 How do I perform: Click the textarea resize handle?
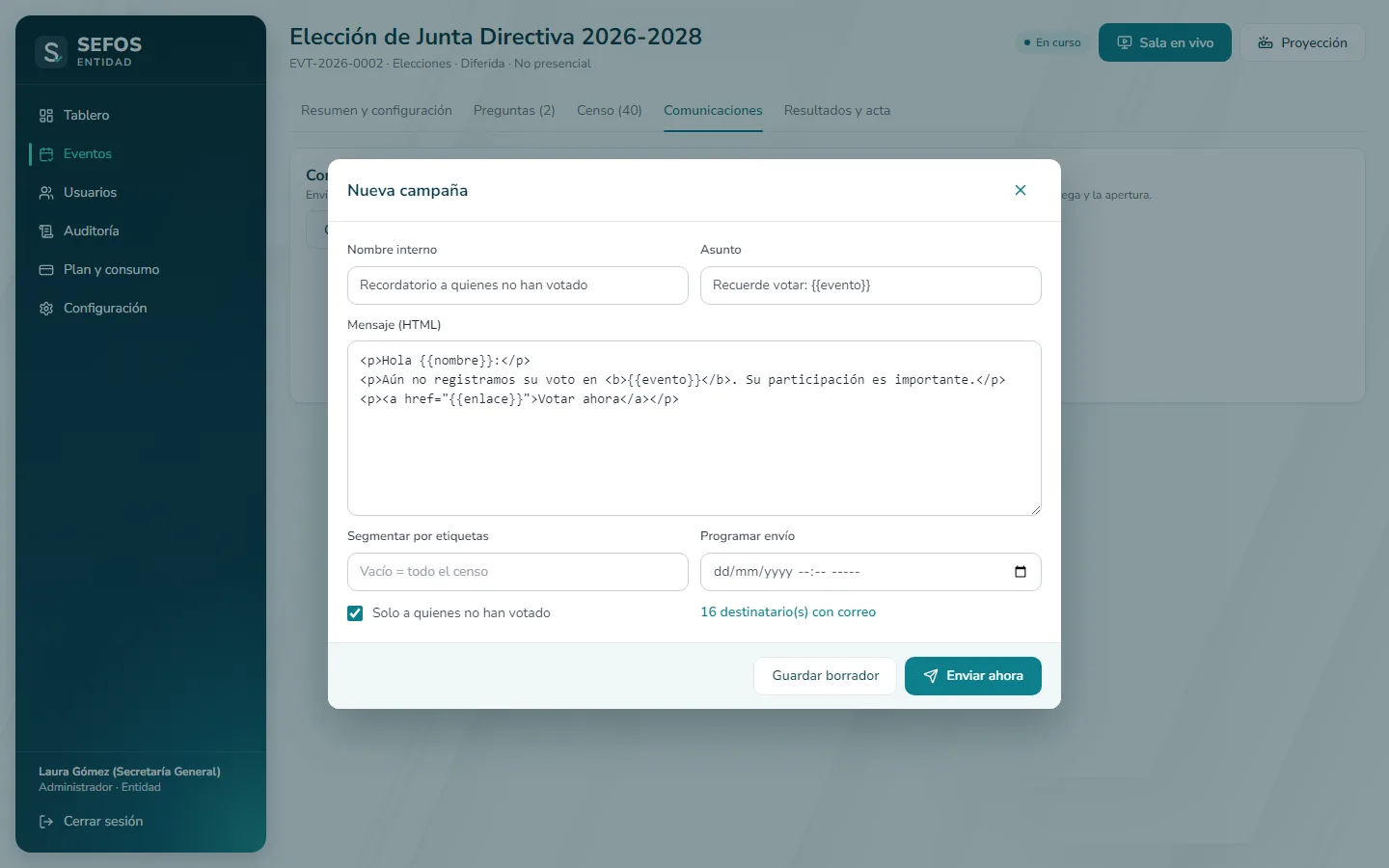1035,509
